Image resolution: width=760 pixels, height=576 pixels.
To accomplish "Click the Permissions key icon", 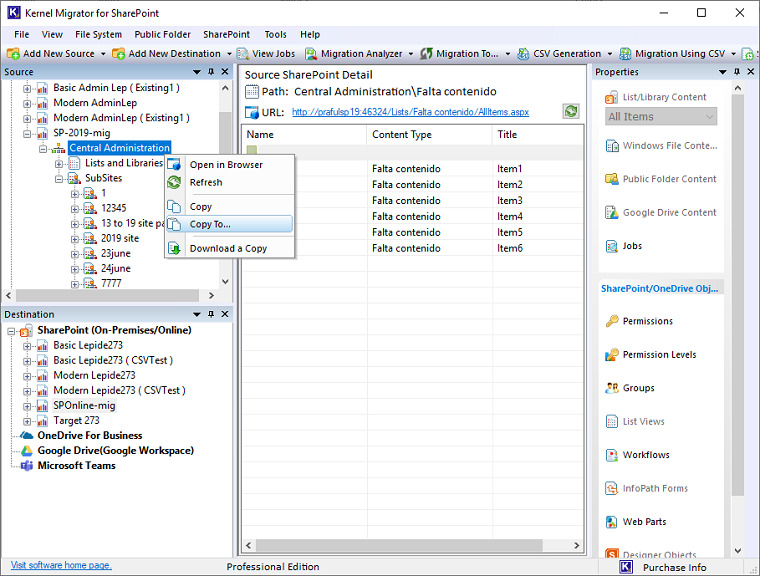I will [612, 321].
